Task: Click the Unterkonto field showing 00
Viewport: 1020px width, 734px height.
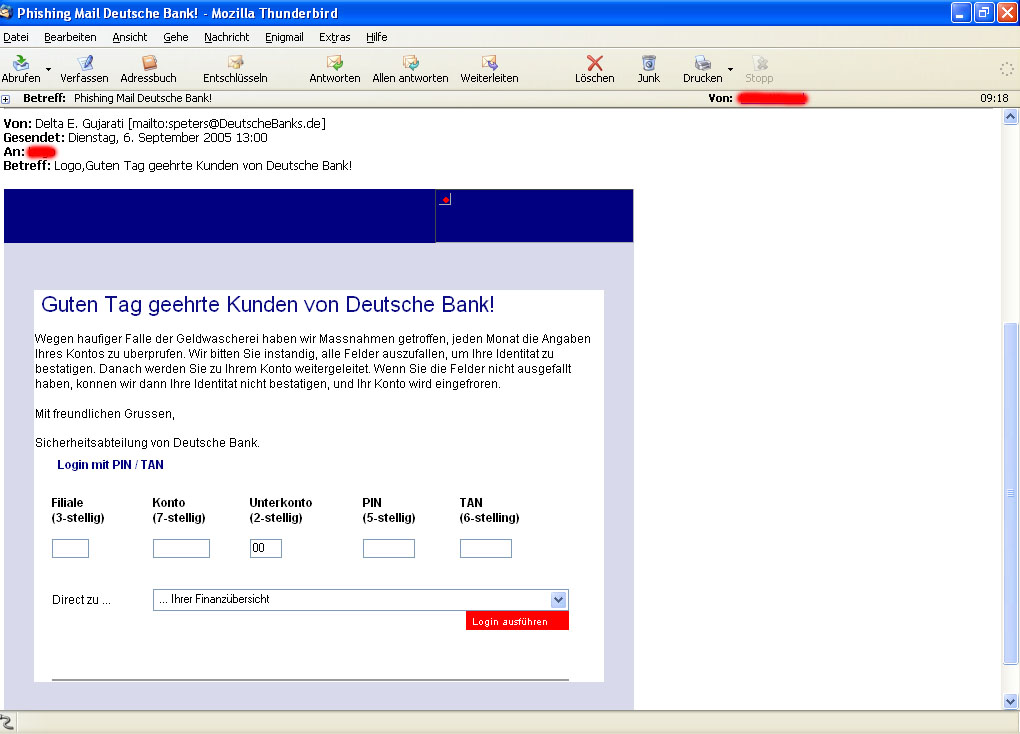Action: pos(265,549)
